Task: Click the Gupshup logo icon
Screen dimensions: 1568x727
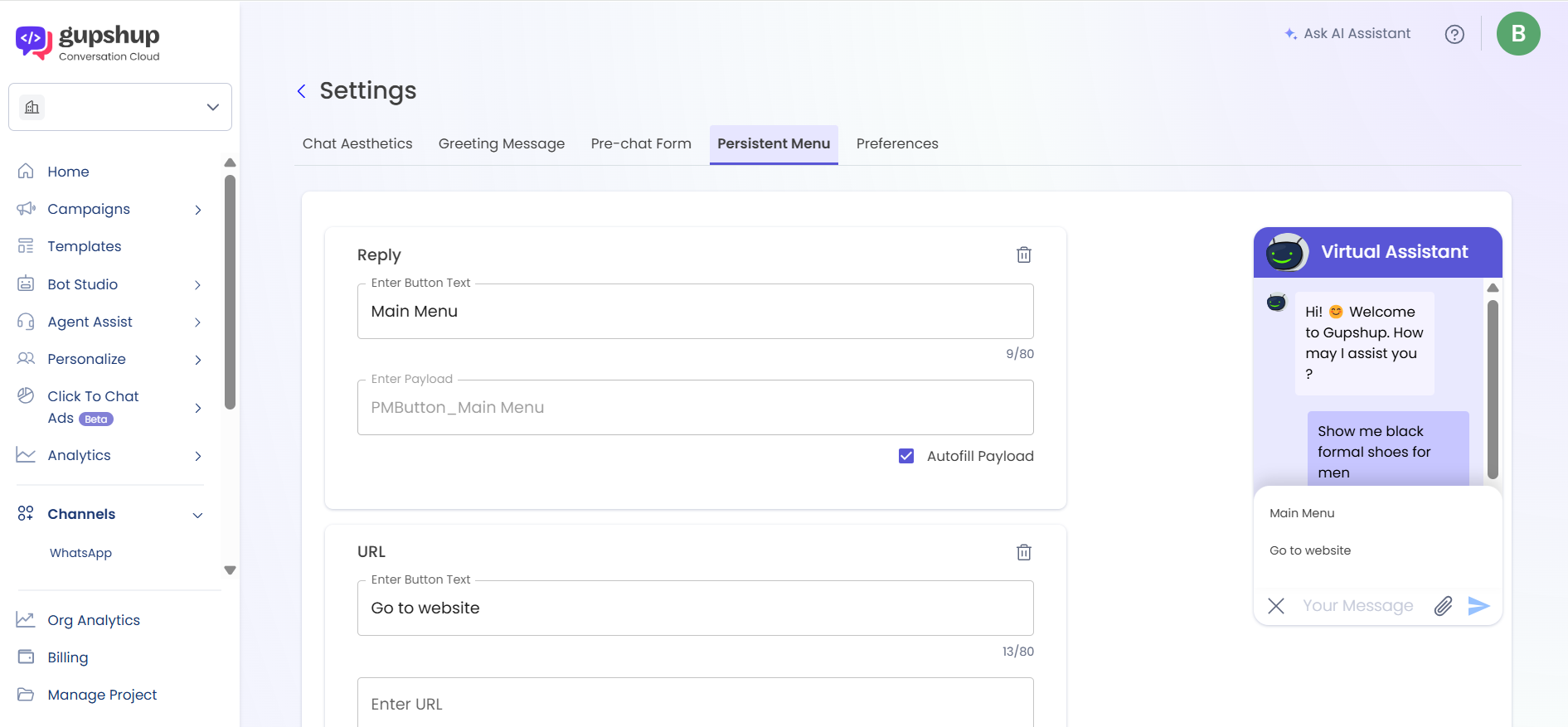Action: (34, 41)
